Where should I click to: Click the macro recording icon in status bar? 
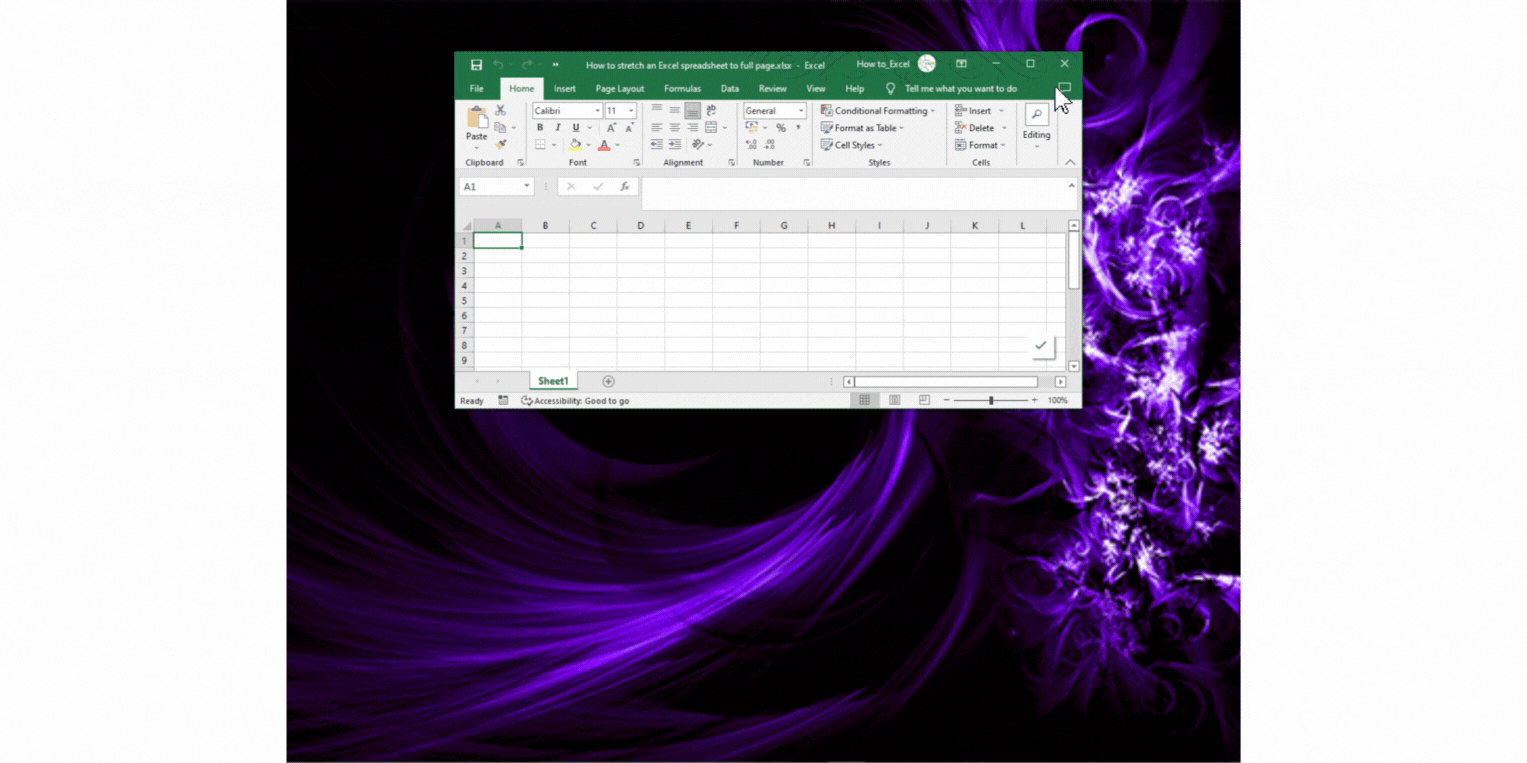[x=503, y=401]
